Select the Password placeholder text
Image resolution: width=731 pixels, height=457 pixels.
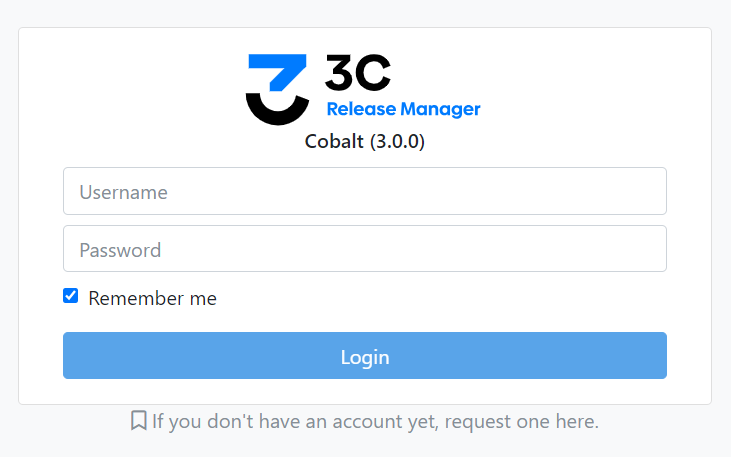[120, 250]
